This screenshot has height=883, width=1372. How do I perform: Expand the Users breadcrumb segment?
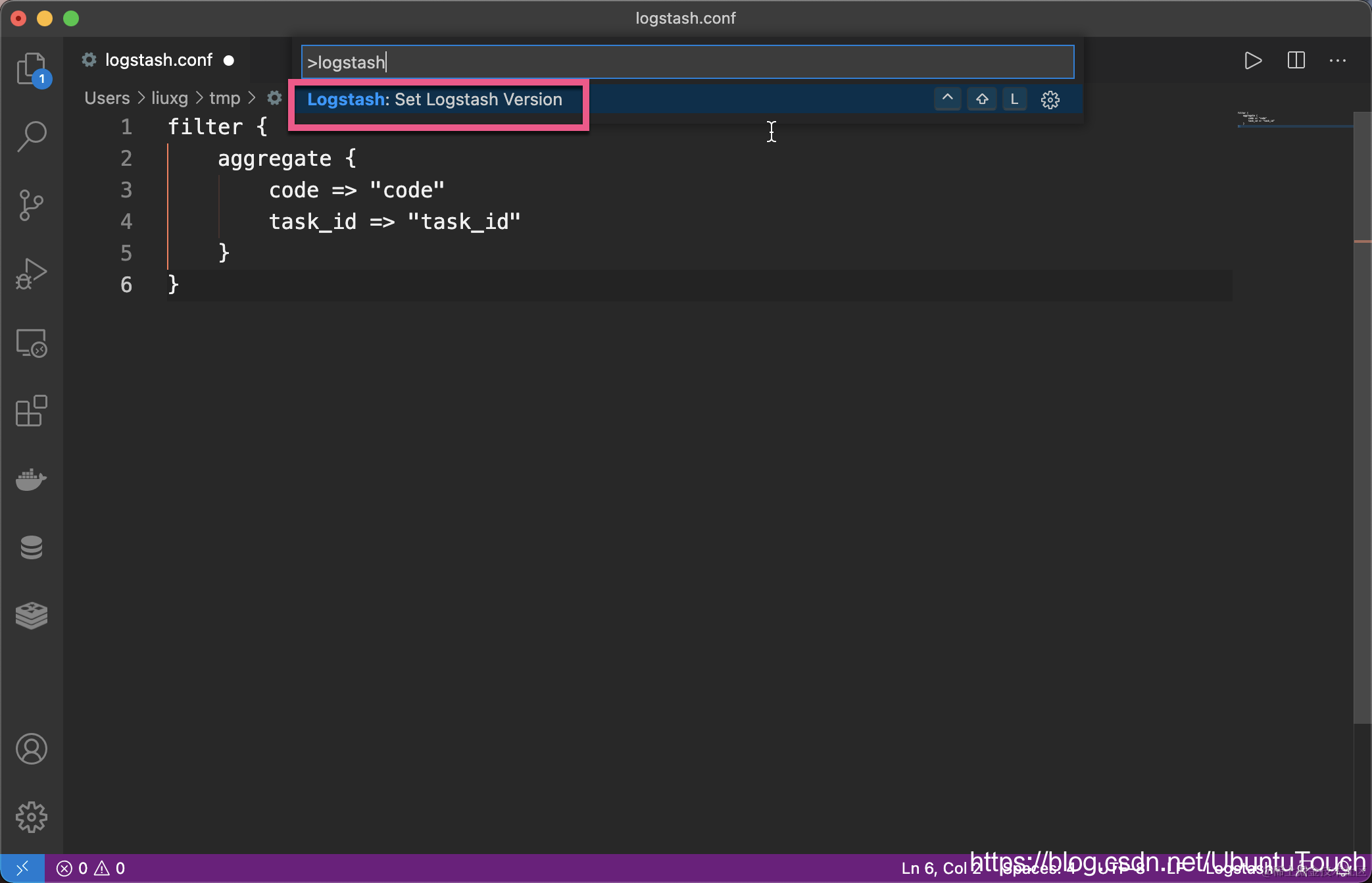pyautogui.click(x=107, y=98)
